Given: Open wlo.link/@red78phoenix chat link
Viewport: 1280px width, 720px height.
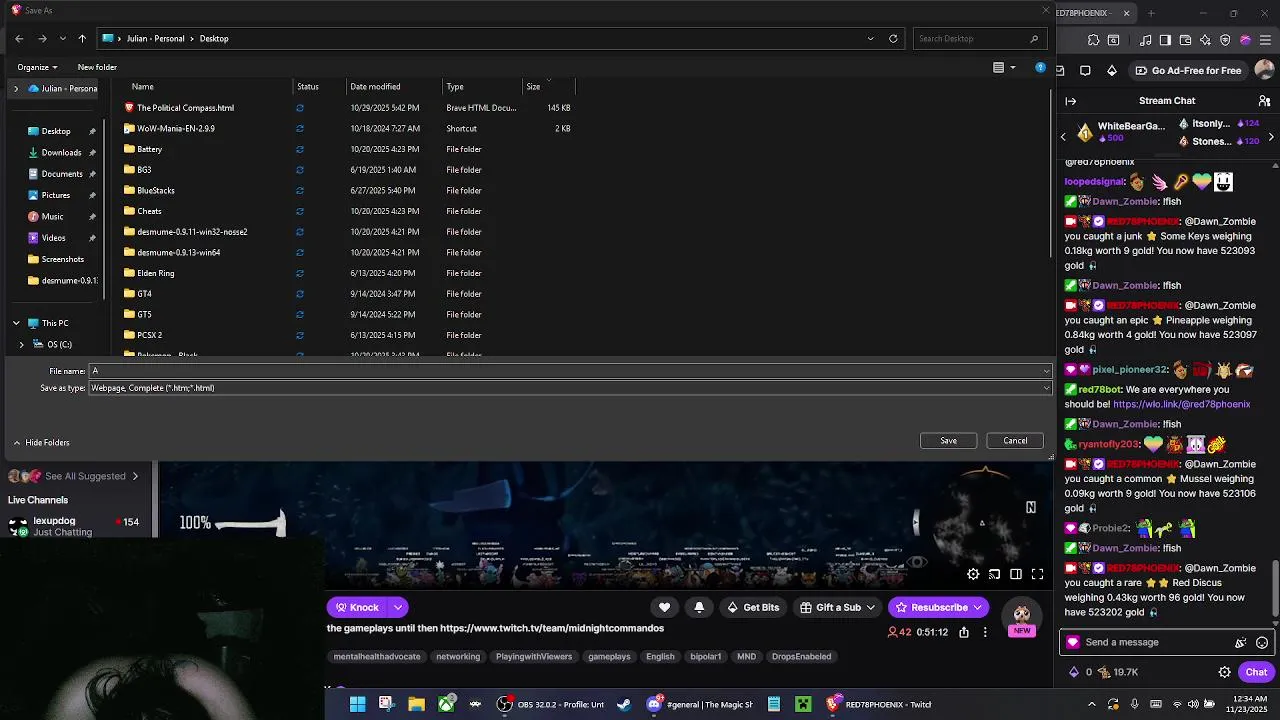Looking at the screenshot, I should 1181,404.
